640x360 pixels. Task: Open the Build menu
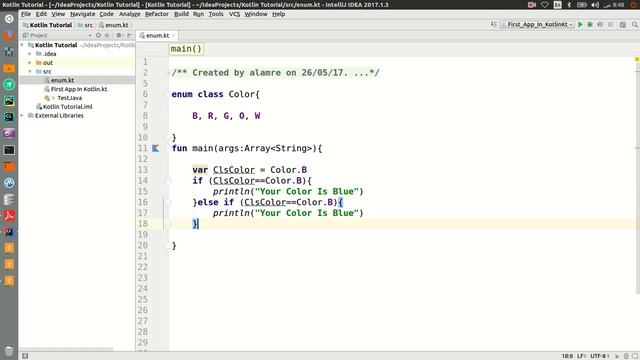(x=181, y=14)
